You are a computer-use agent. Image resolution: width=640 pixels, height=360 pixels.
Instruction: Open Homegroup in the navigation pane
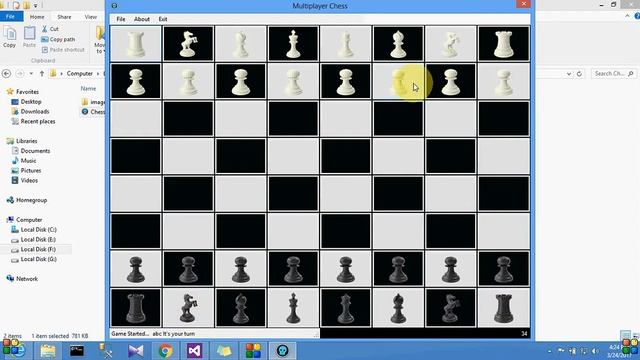pos(27,200)
